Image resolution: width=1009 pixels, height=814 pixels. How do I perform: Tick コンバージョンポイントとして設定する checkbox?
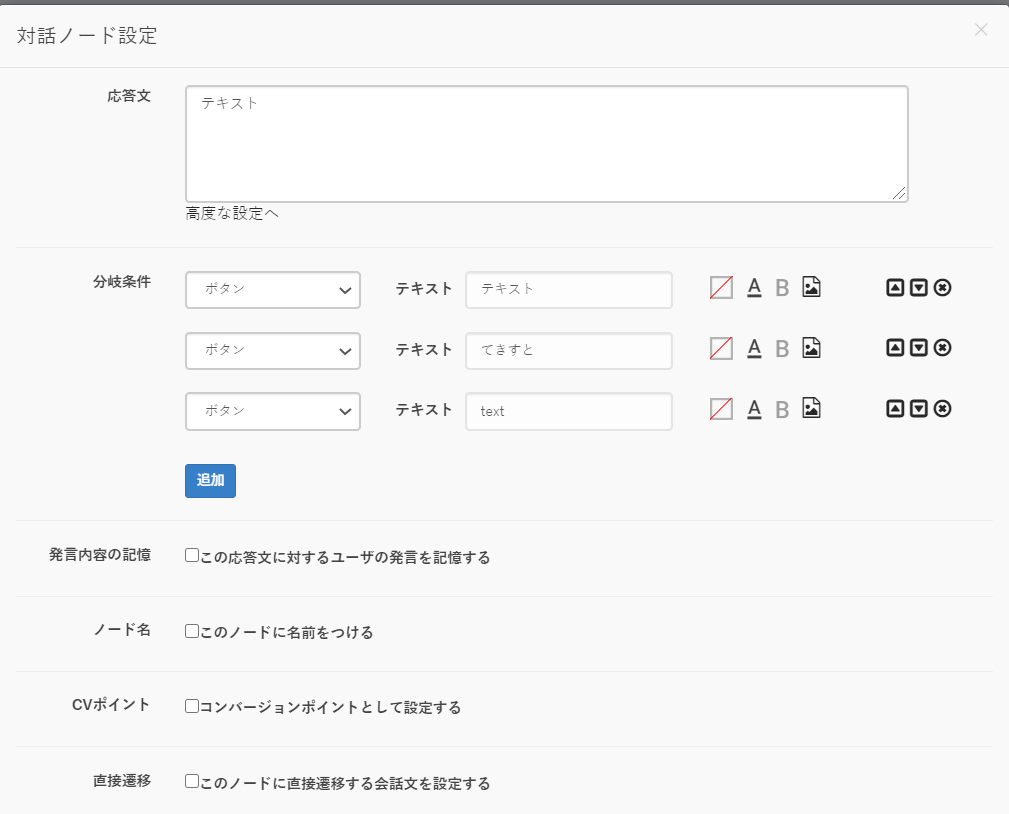(x=192, y=706)
